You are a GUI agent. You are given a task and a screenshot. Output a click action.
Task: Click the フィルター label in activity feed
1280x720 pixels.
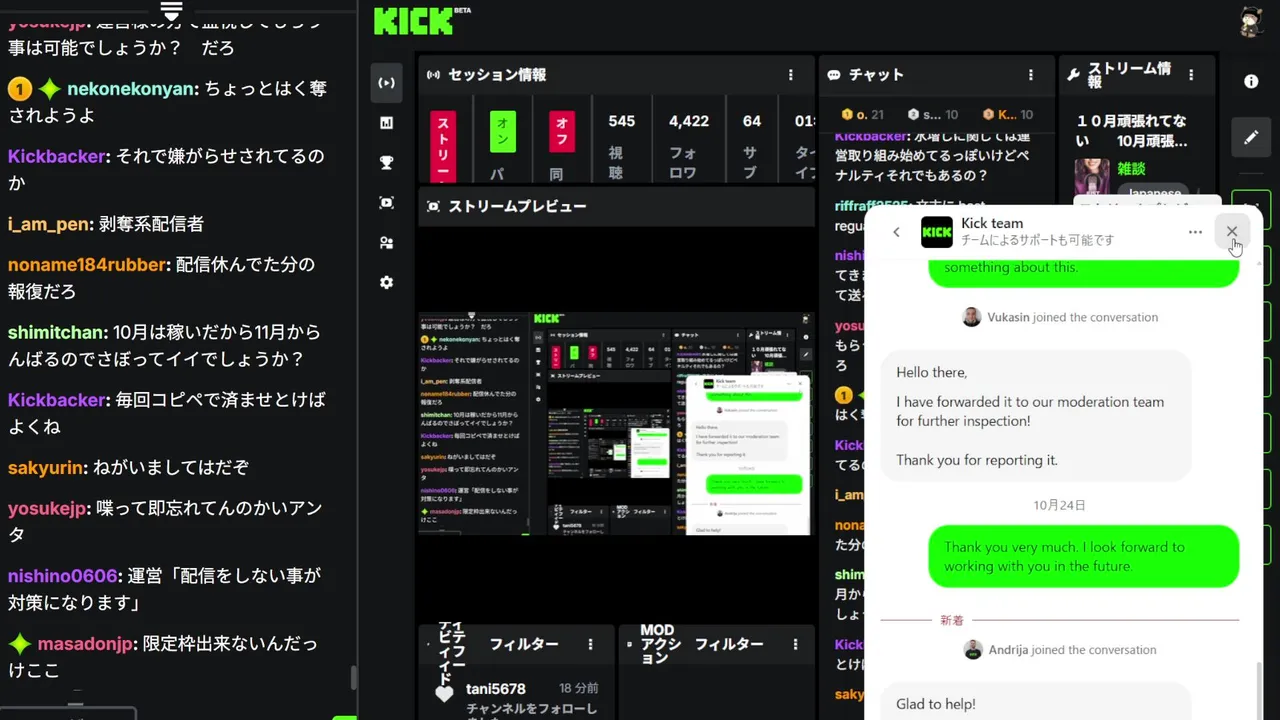(x=524, y=645)
